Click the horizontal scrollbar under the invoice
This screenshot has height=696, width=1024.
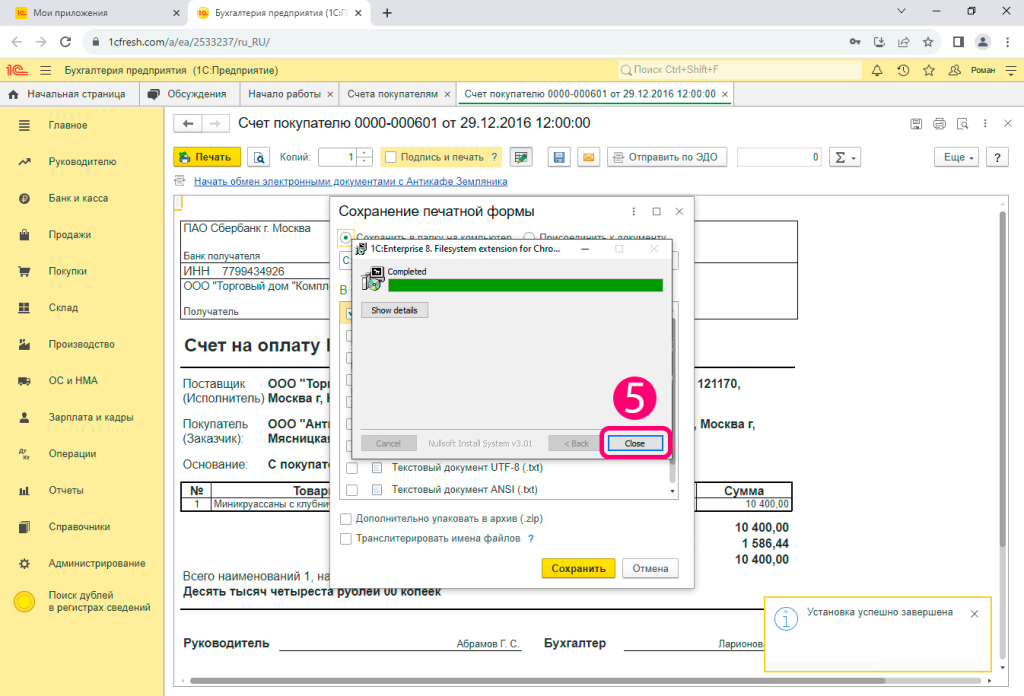(x=536, y=681)
